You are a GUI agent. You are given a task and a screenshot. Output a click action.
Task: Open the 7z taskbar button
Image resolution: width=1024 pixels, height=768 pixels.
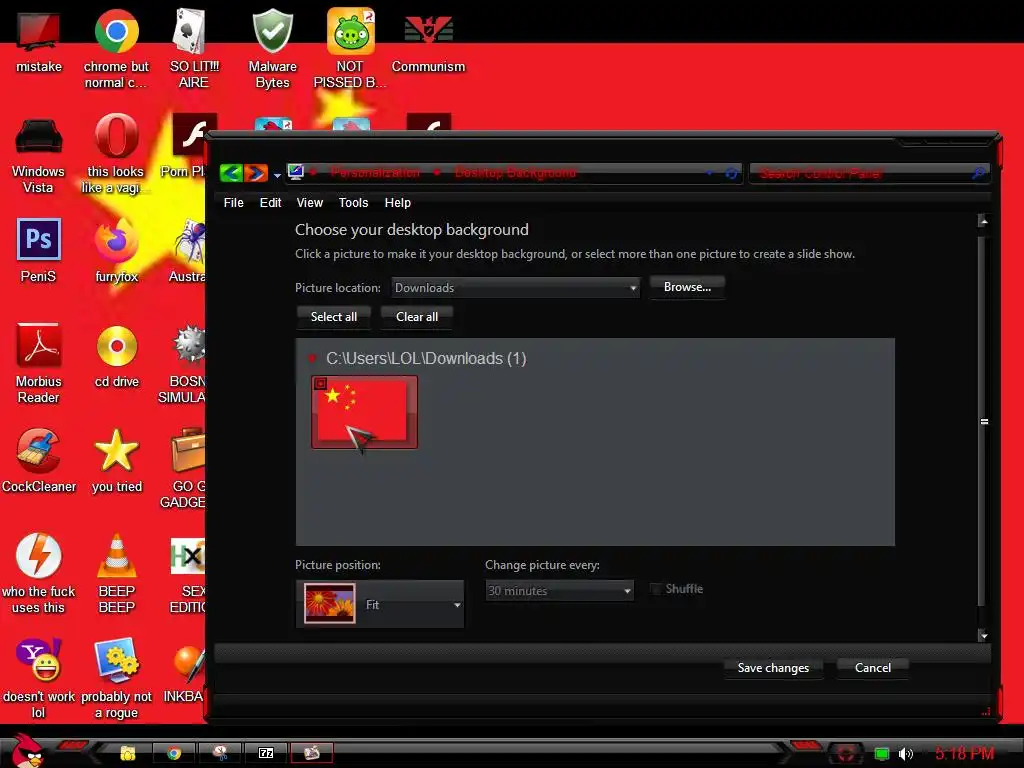pos(266,753)
